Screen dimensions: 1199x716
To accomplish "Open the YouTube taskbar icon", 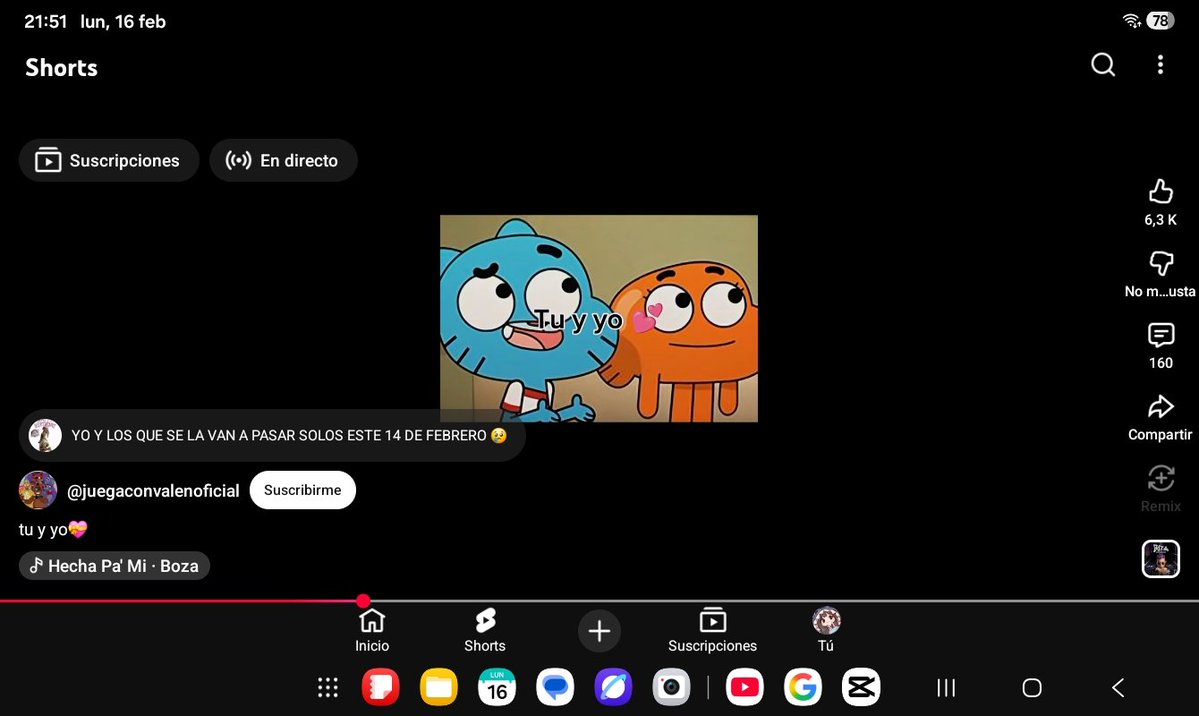I will click(745, 688).
